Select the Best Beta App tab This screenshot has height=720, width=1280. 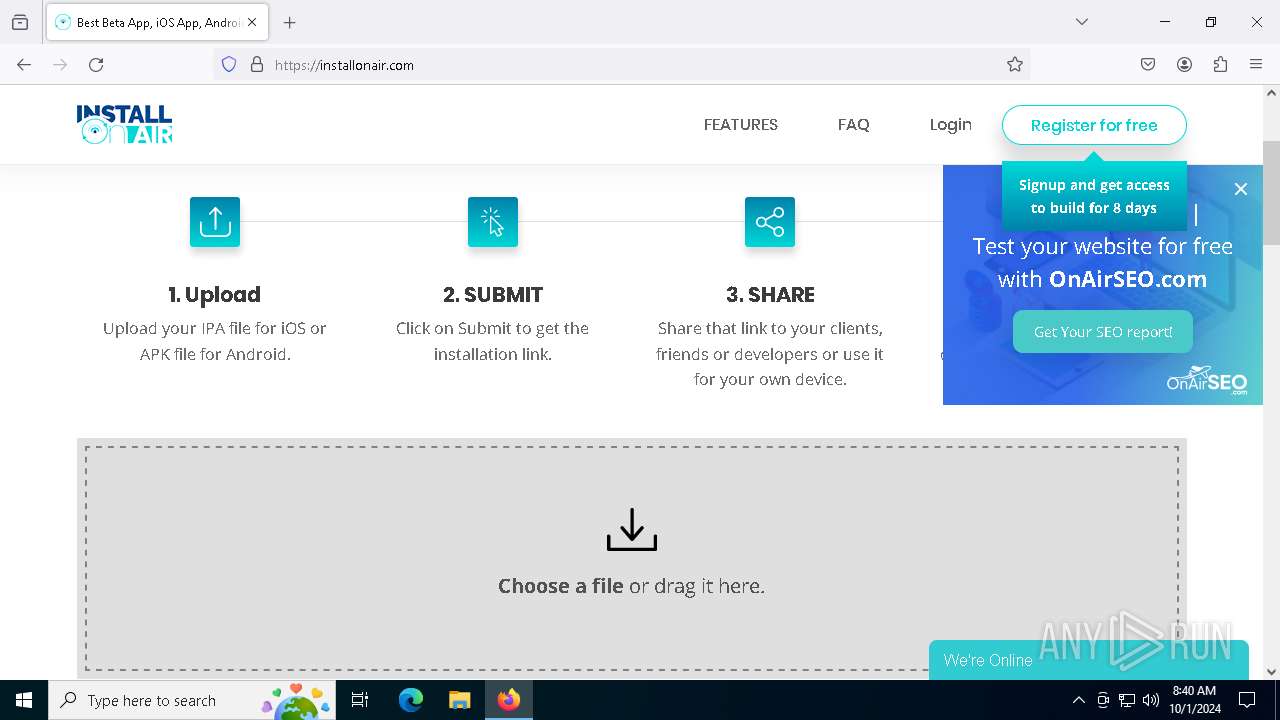(157, 22)
